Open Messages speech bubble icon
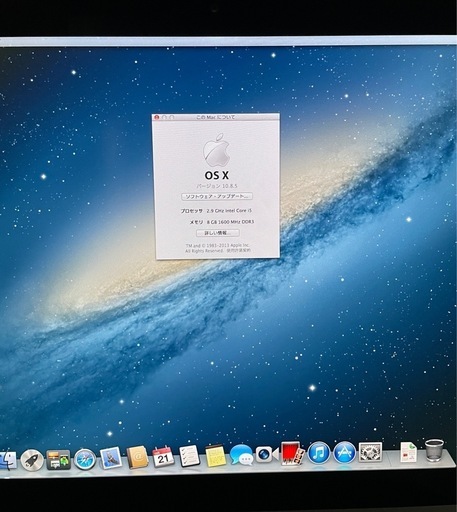 coord(241,455)
